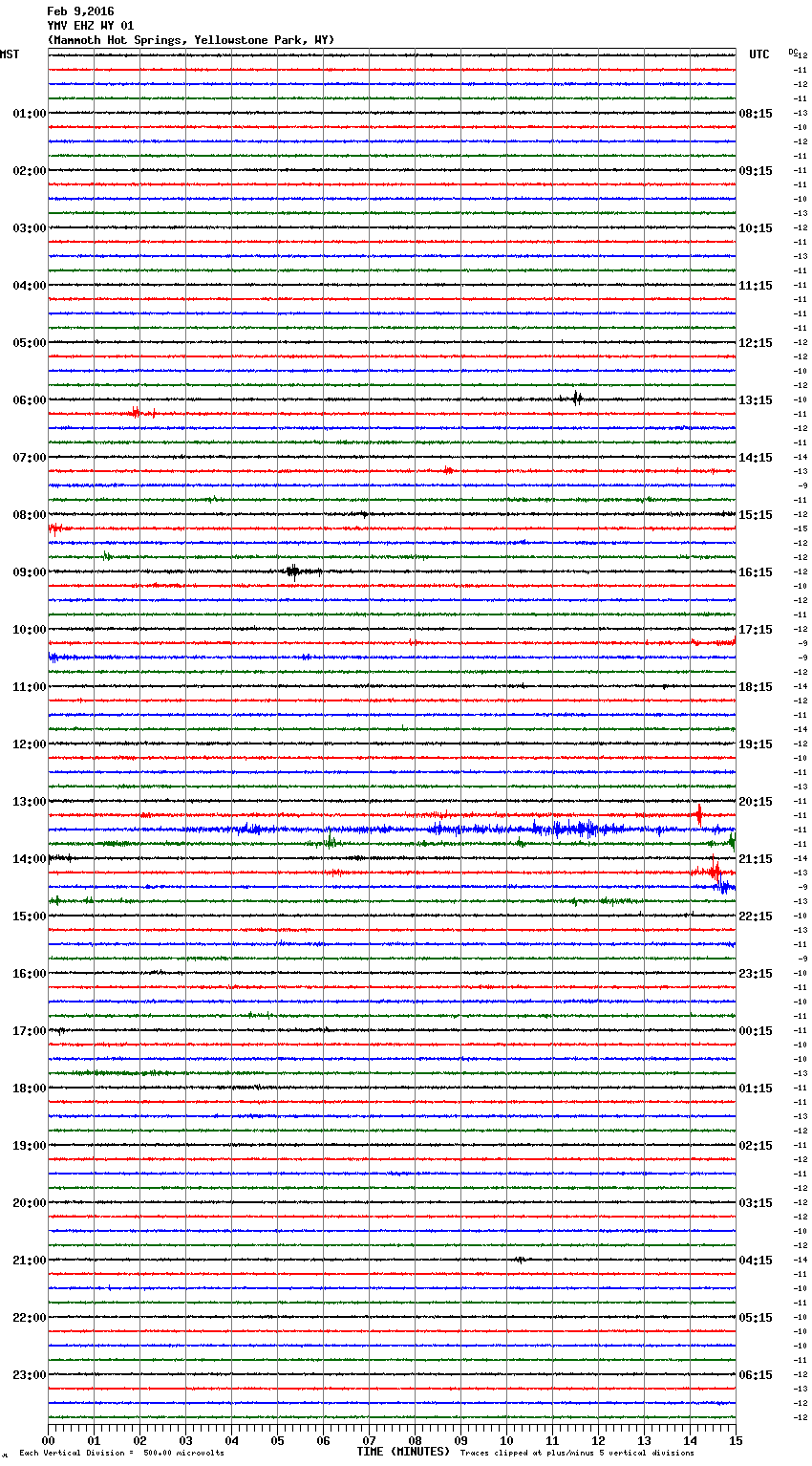Click the '21:15' UTC time label
The height and width of the screenshot is (1466, 812).
[x=756, y=859]
